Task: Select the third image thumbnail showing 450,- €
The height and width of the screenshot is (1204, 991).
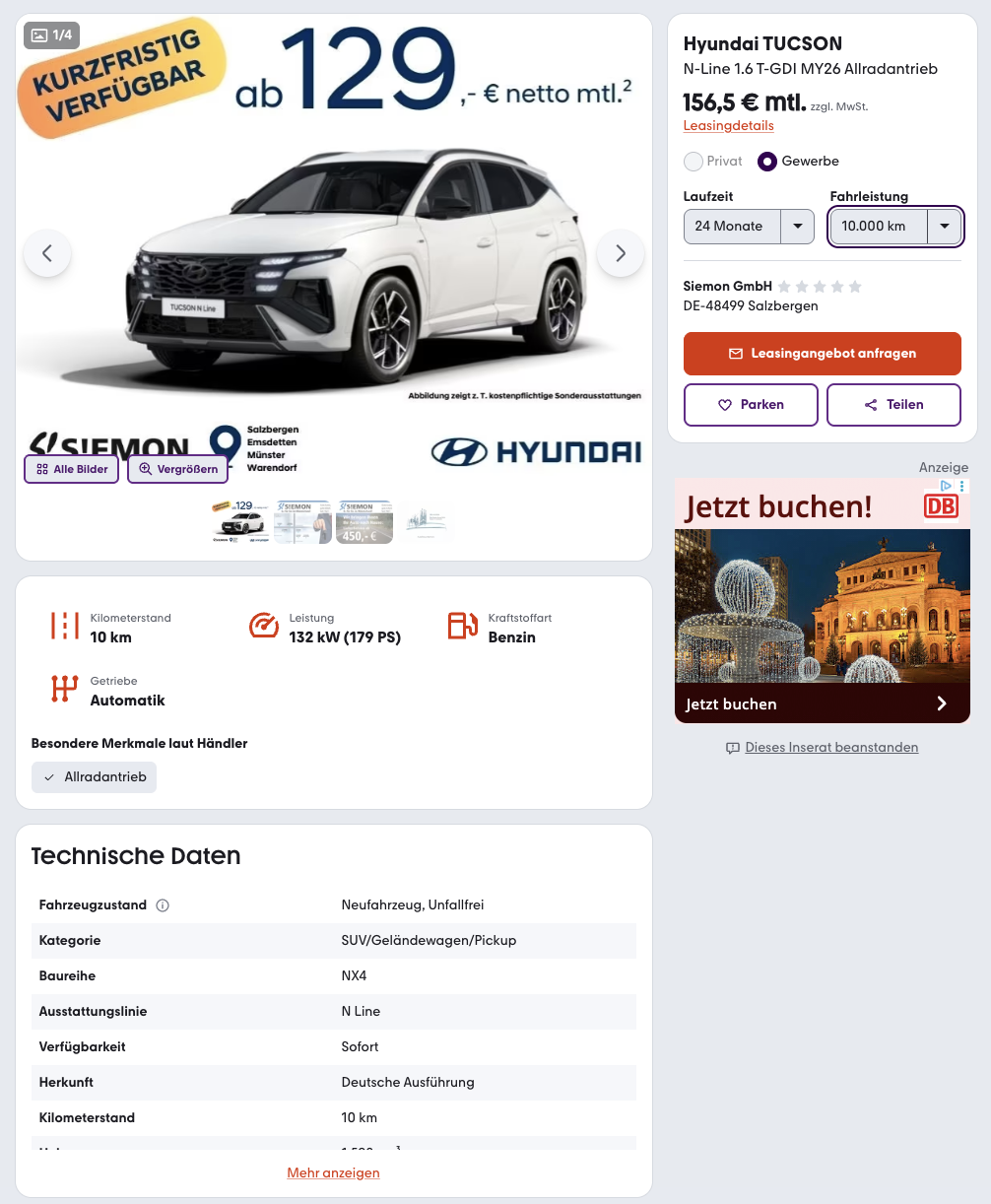Action: 364,521
